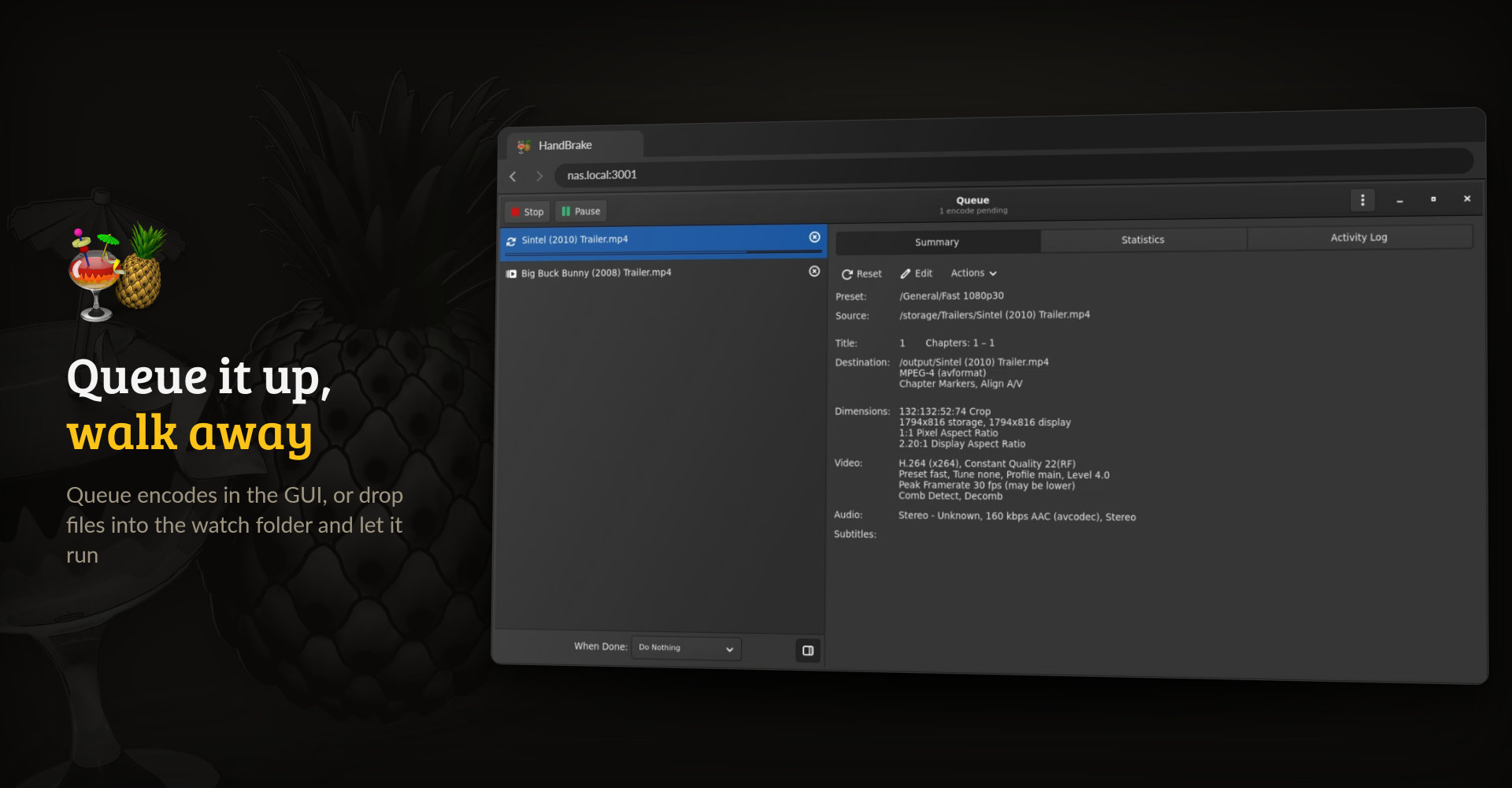
Task: Click the source path /storage/Trailers/Sintel (2010) Trailer.mp4
Action: click(995, 314)
